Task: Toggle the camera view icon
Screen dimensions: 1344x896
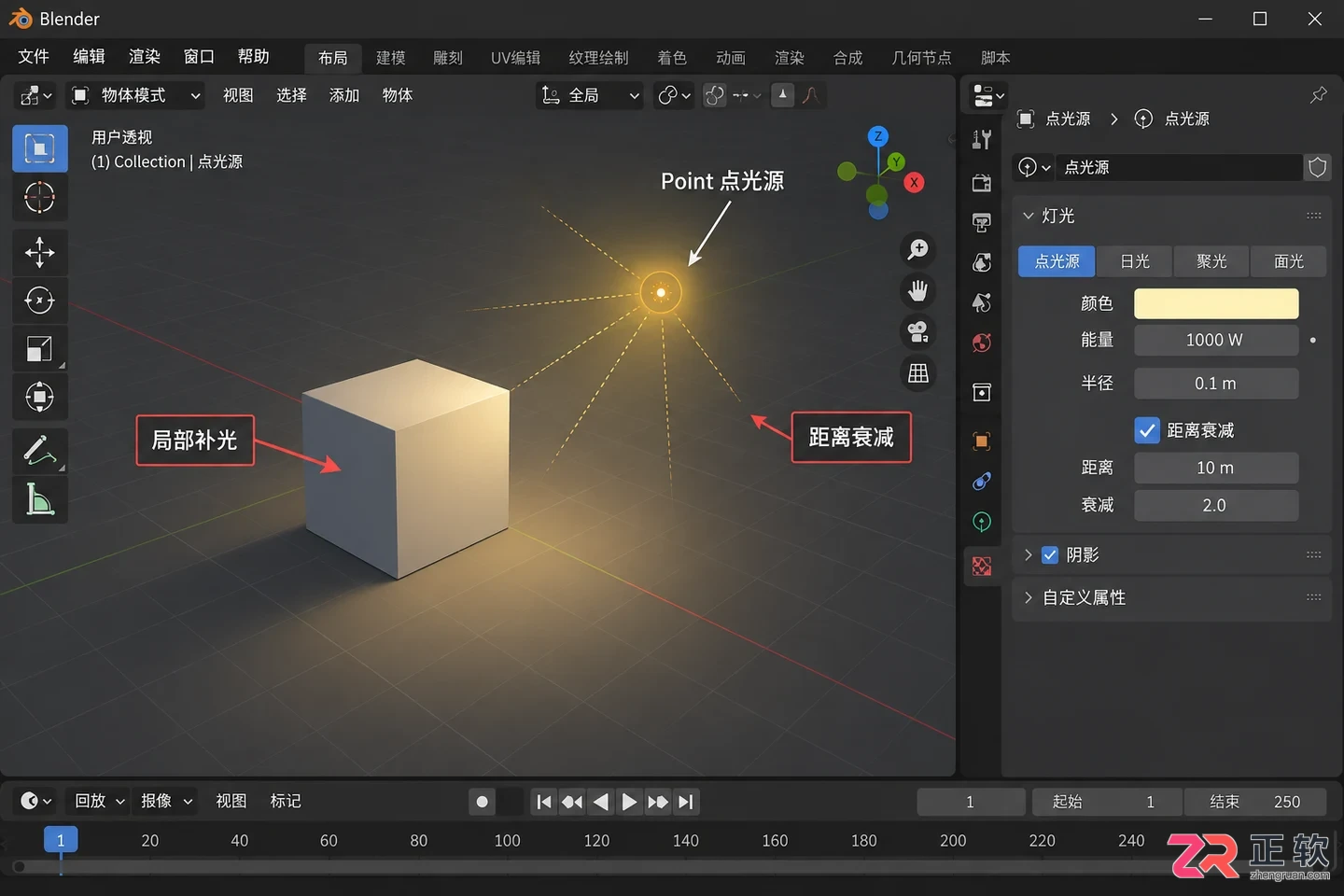Action: point(918,331)
